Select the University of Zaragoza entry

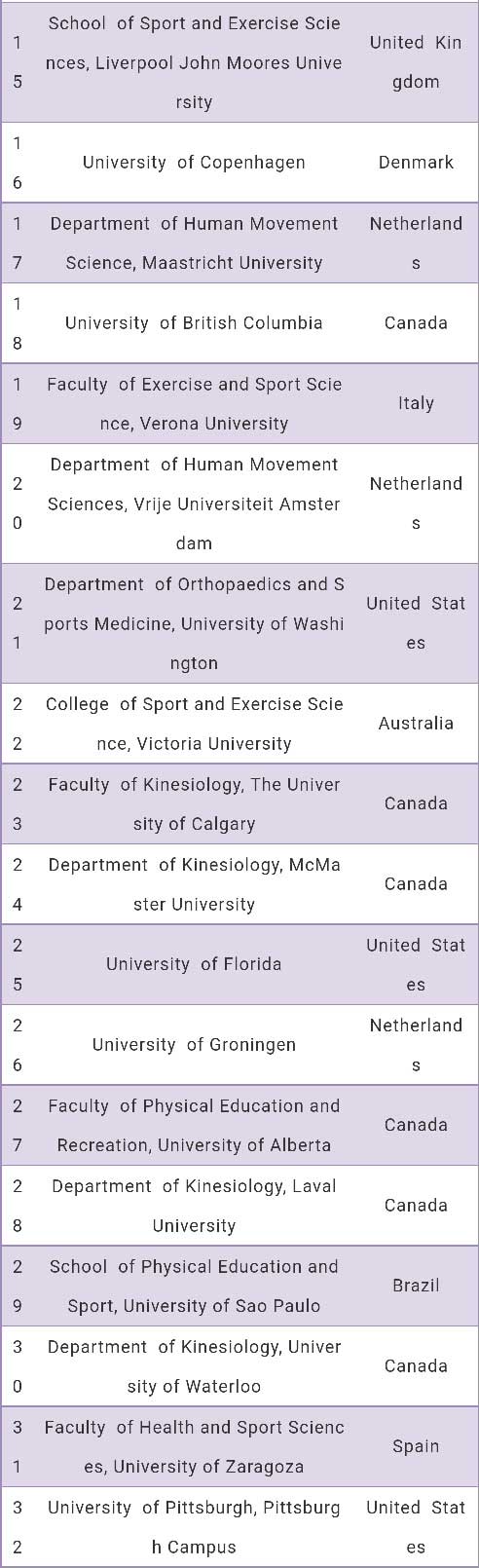click(194, 1447)
